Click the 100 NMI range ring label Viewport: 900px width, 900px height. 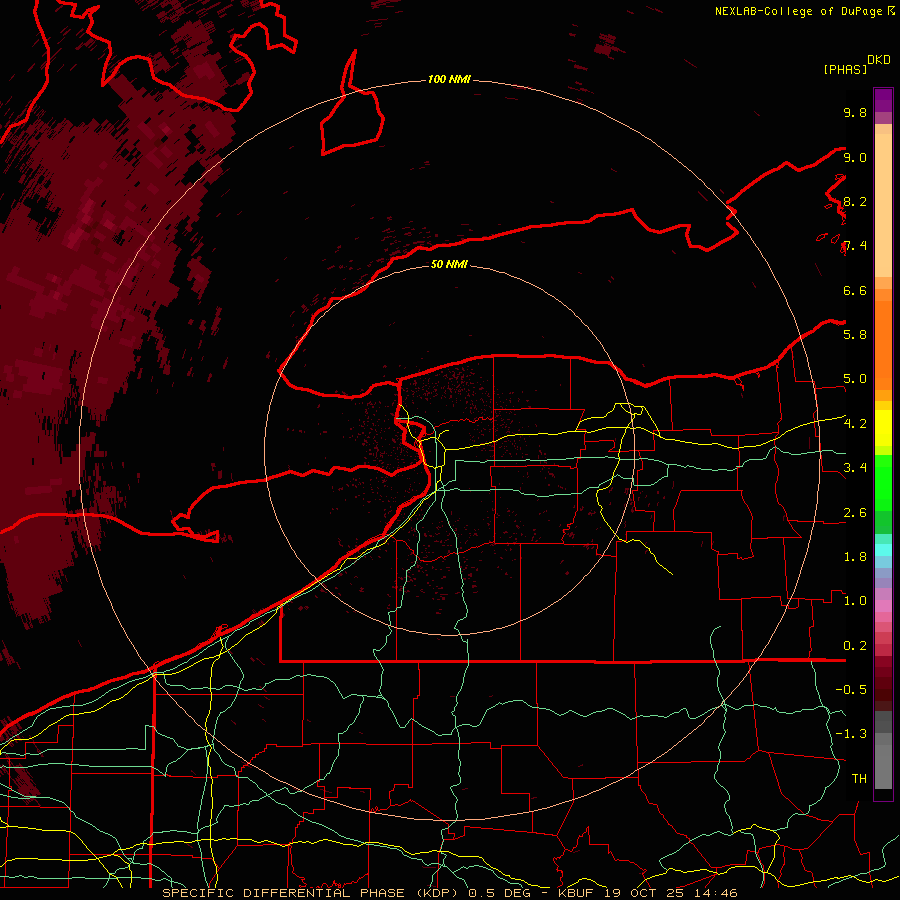449,79
